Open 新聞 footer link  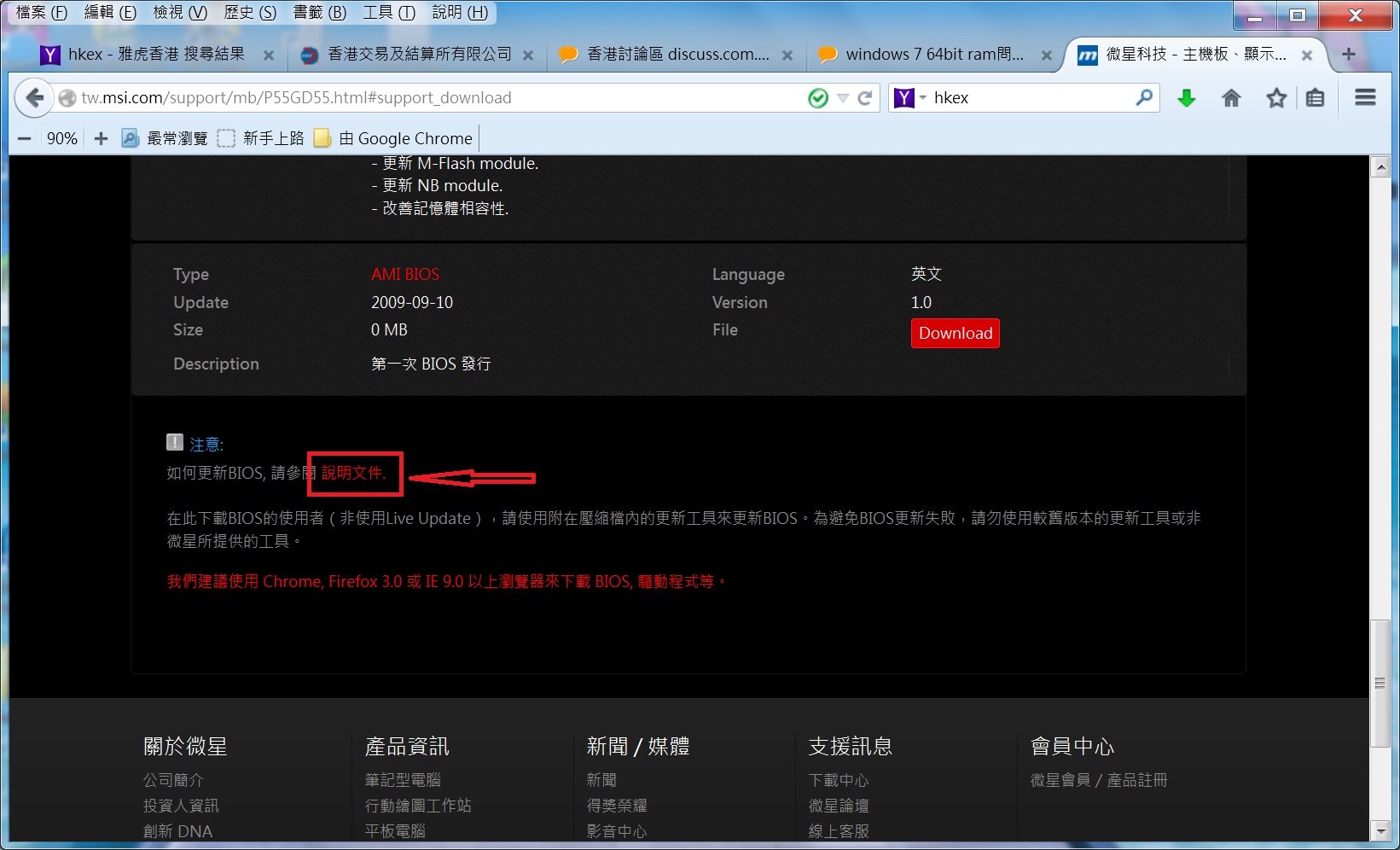pos(601,780)
